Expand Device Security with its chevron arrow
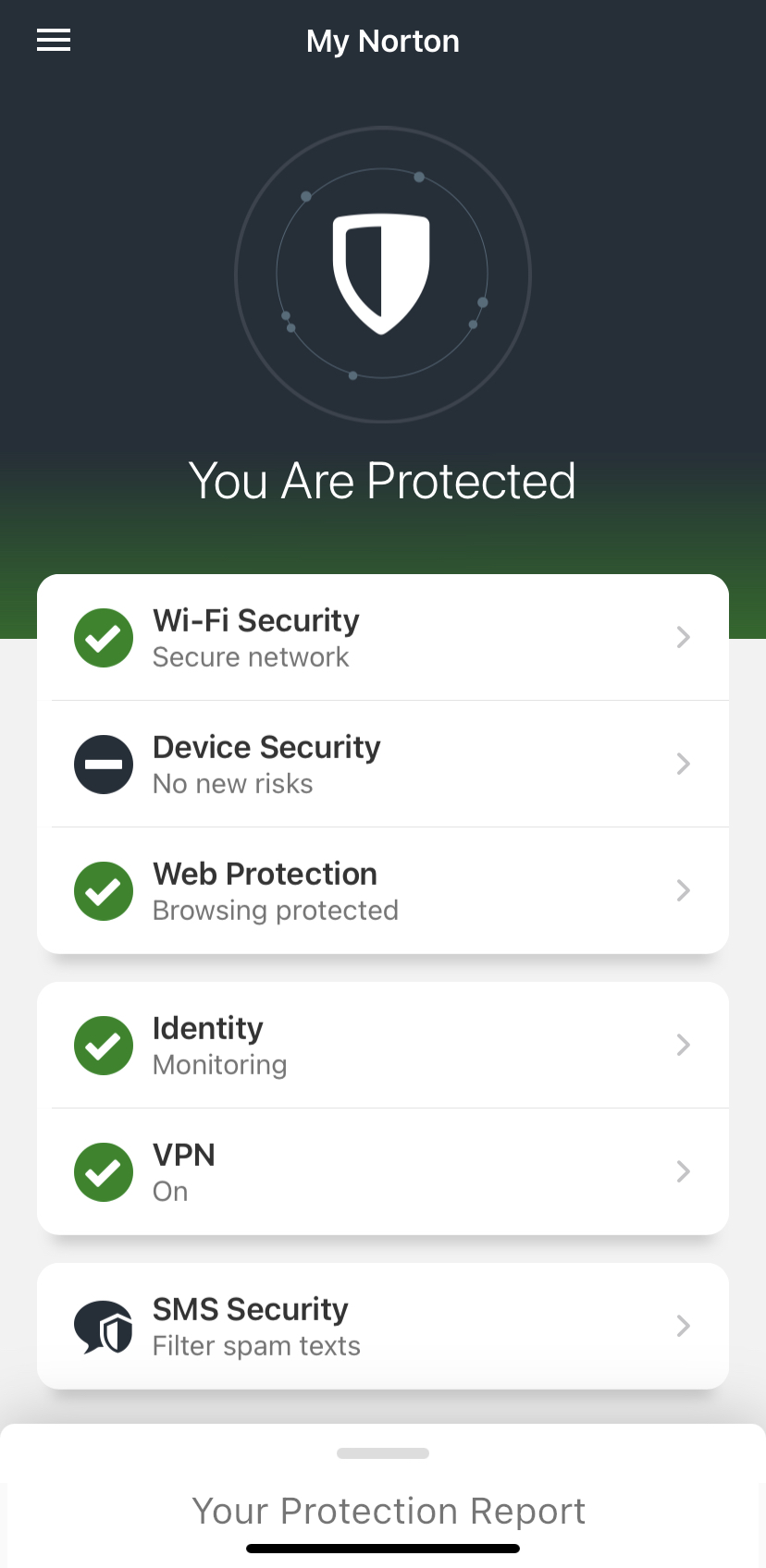The width and height of the screenshot is (766, 1568). (x=683, y=764)
